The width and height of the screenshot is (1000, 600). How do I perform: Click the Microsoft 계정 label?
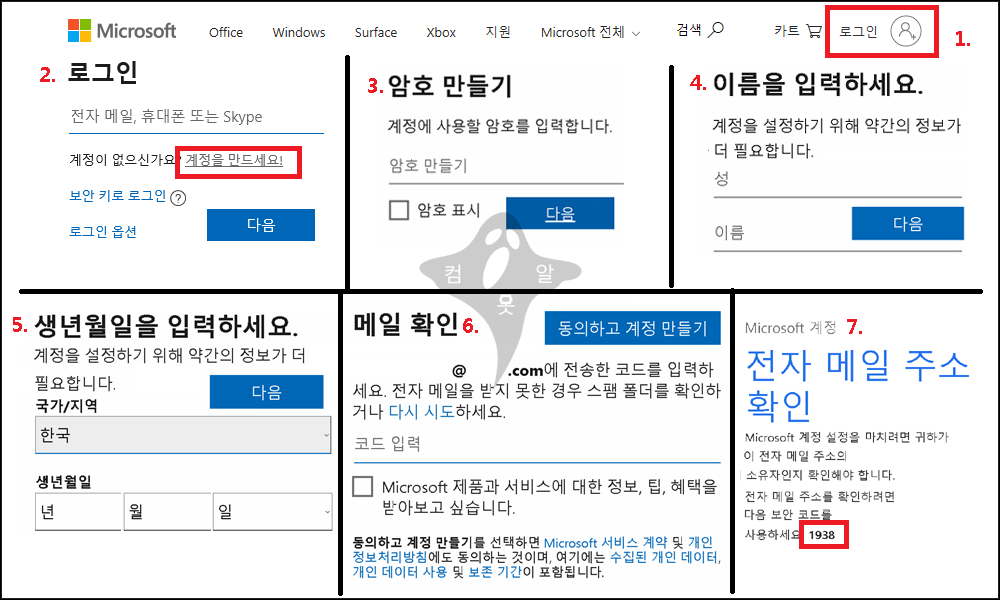pos(791,328)
